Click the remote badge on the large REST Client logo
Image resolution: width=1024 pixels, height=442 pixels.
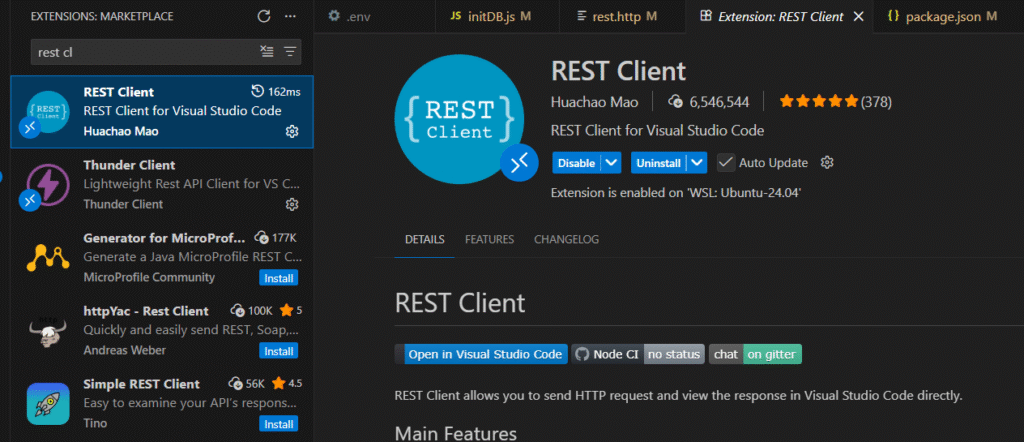[x=519, y=163]
